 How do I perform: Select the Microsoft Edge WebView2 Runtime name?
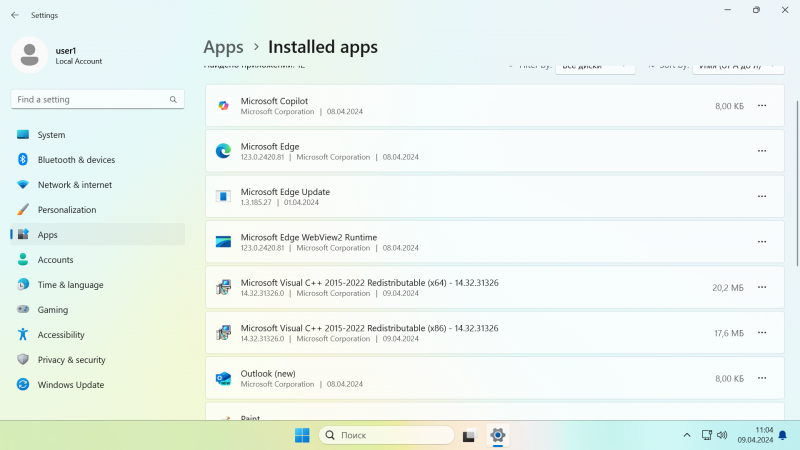click(x=309, y=237)
